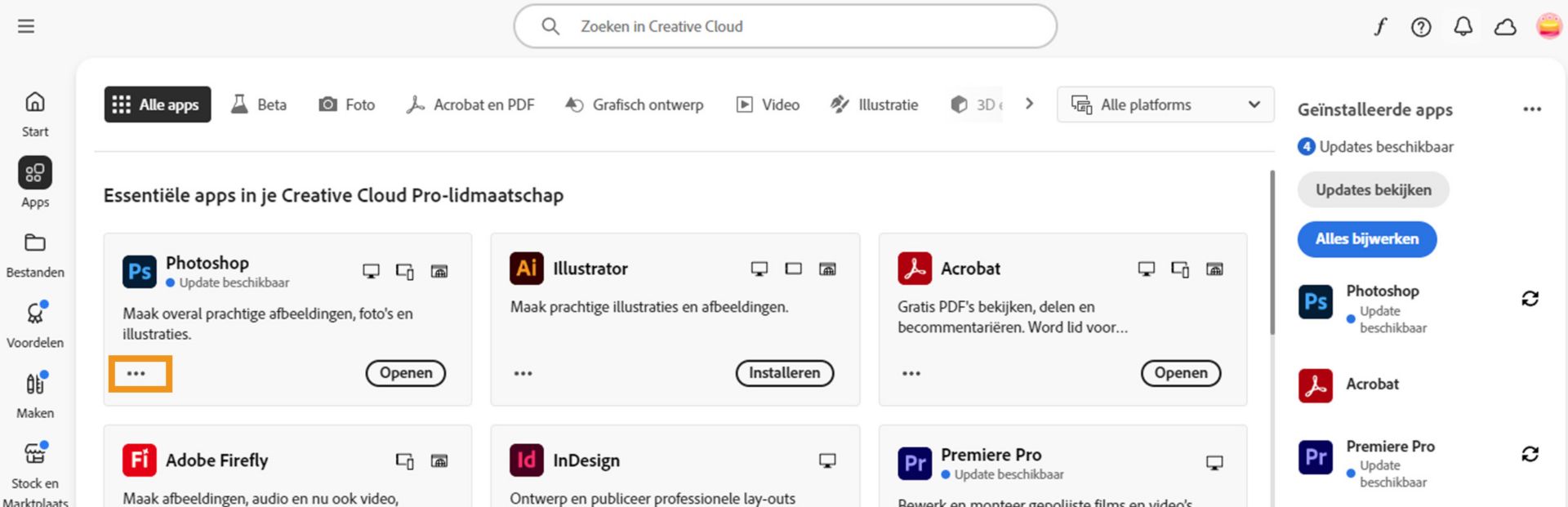Open Photoshop card more options menu

tap(136, 373)
